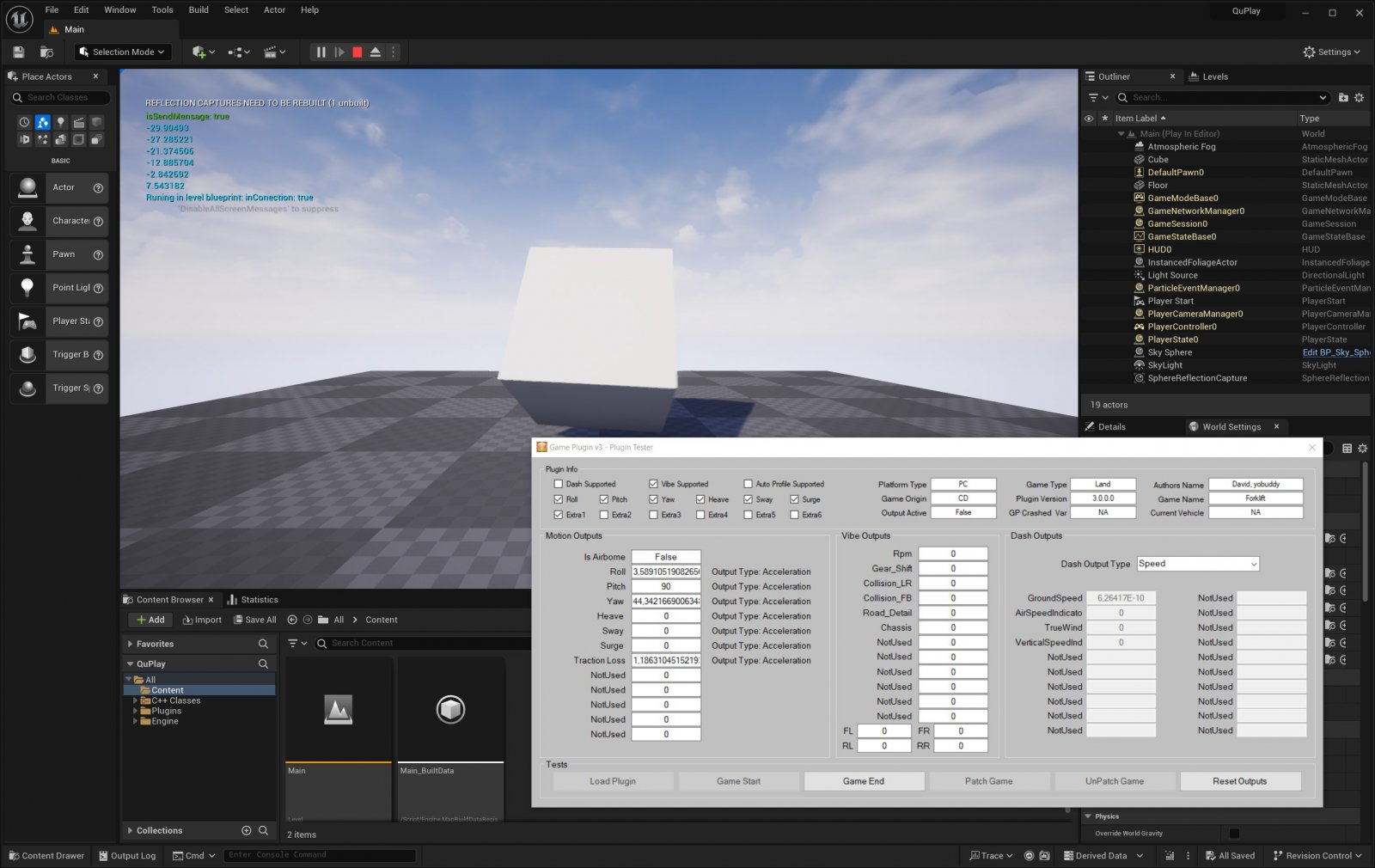
Task: Select the Cinematic category in Place Actors
Action: coord(78,122)
